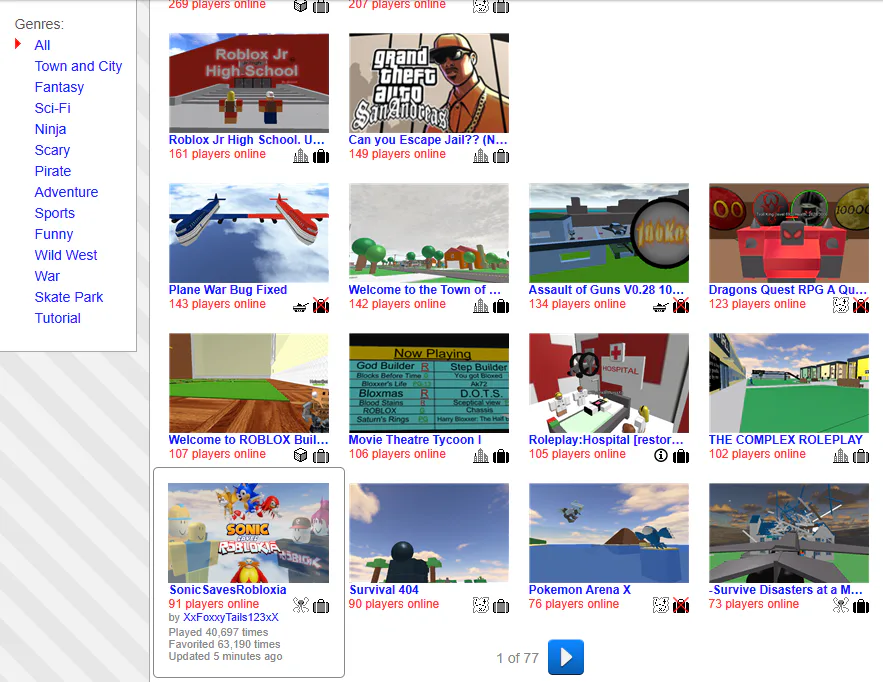Click gear icon for SonicSavesRobloxia
Image resolution: width=883 pixels, height=682 pixels.
[x=321, y=605]
